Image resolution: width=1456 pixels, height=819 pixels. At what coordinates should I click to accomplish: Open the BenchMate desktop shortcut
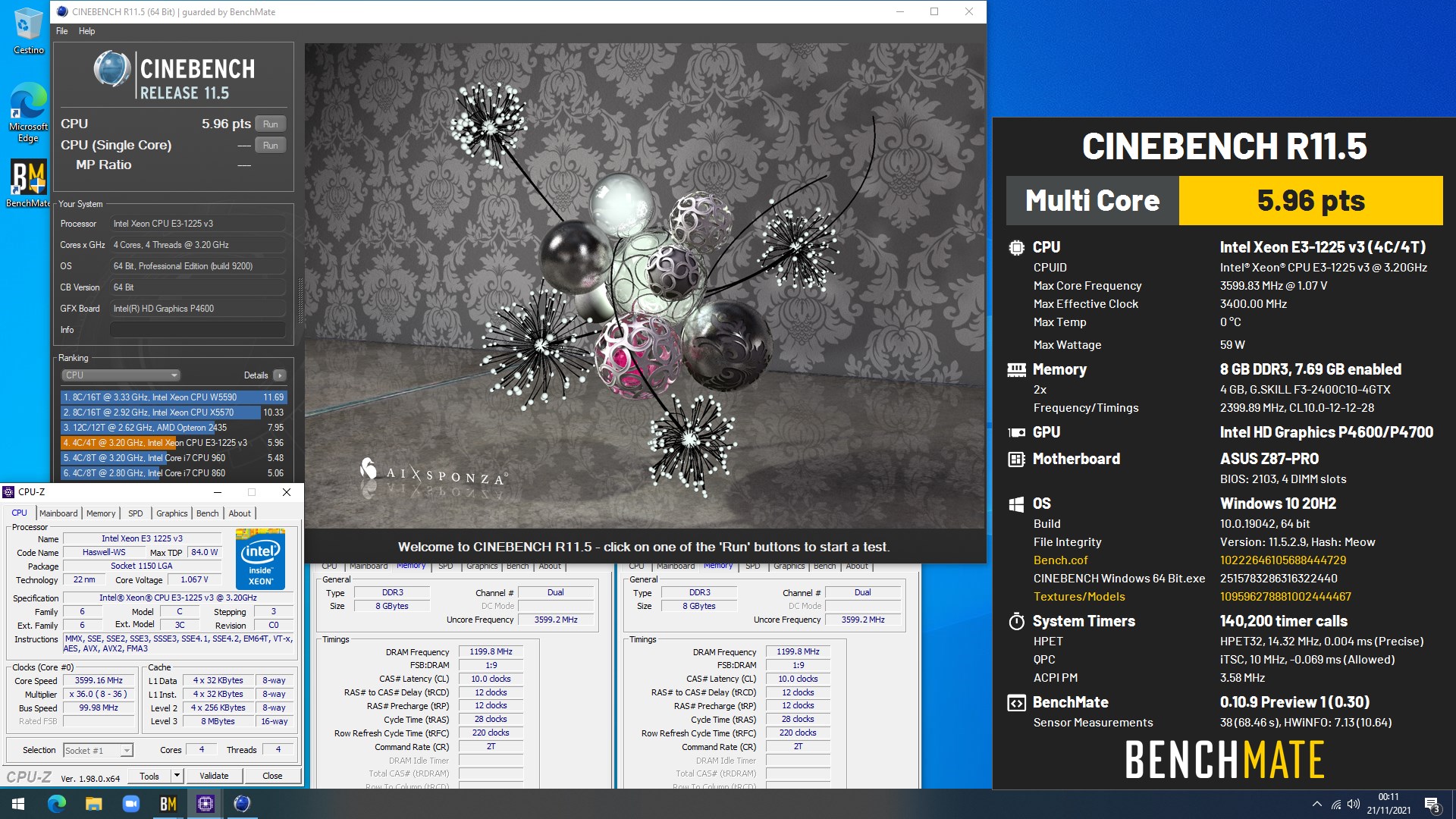pos(28,183)
